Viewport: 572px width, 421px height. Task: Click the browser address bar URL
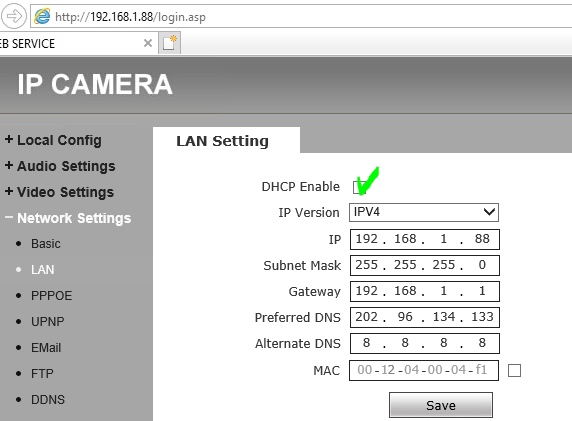[x=130, y=17]
